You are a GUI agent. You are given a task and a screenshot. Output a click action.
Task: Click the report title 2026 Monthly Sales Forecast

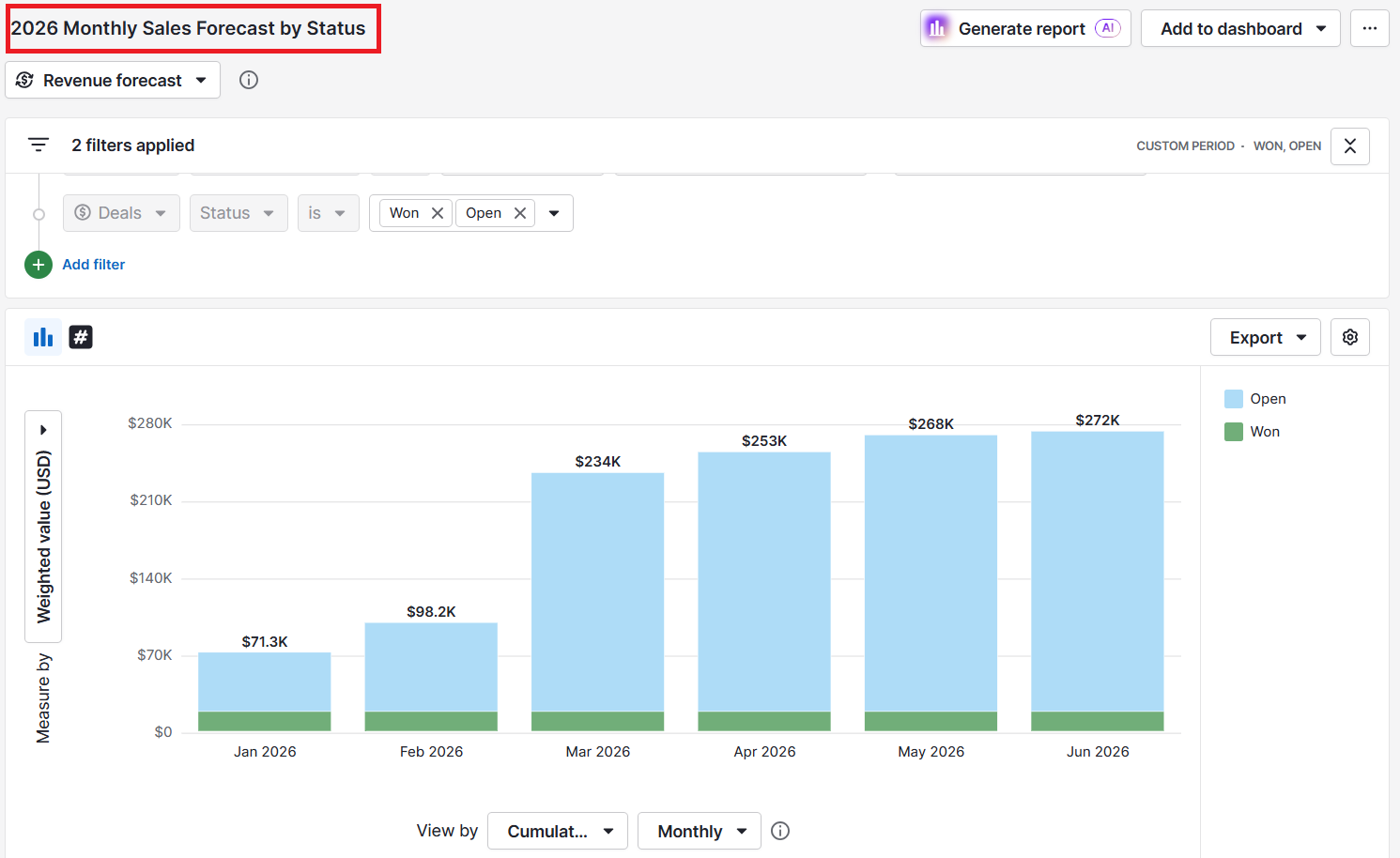[x=189, y=28]
